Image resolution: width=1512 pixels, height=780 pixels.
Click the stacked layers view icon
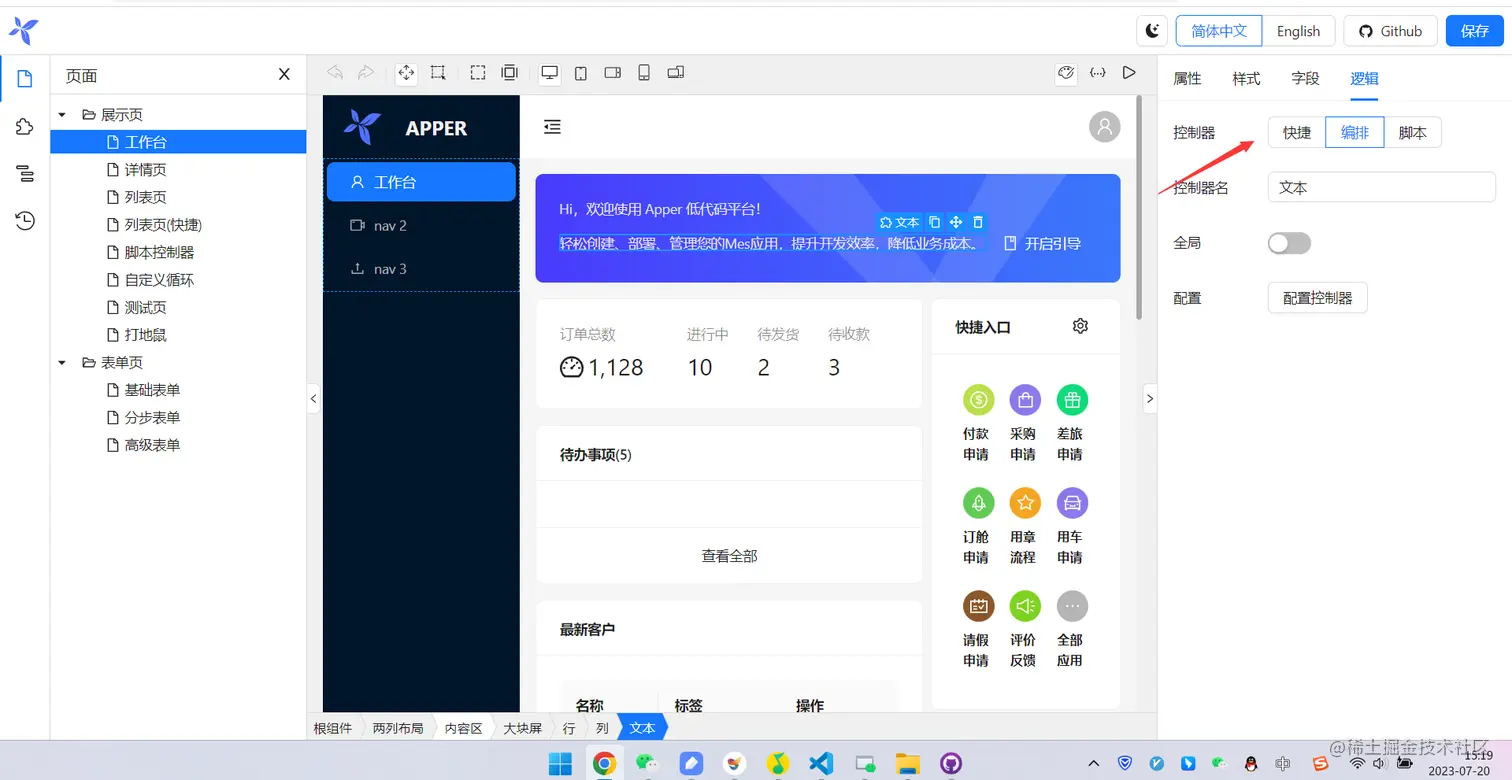coord(509,72)
